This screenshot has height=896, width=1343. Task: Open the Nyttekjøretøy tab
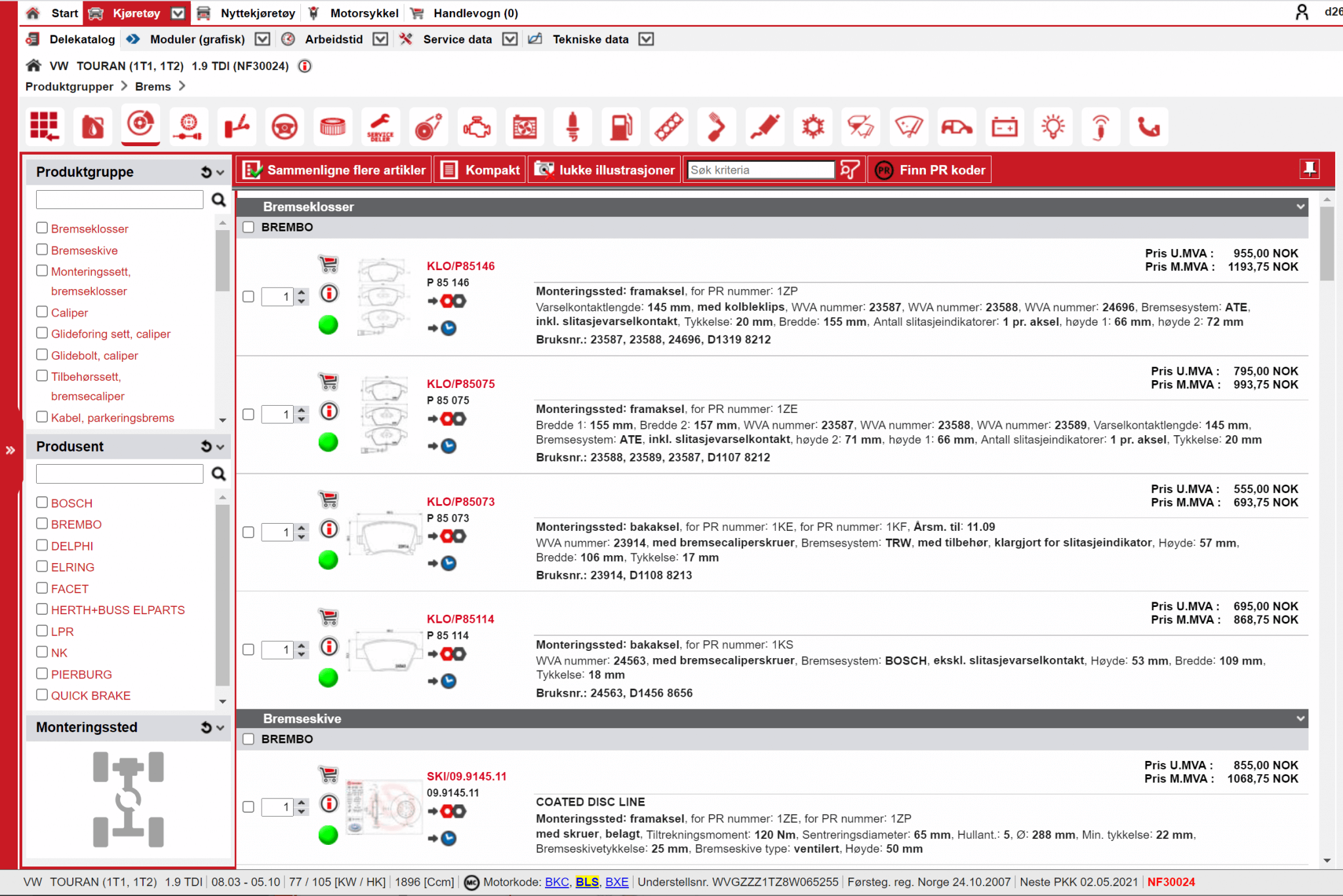point(257,13)
